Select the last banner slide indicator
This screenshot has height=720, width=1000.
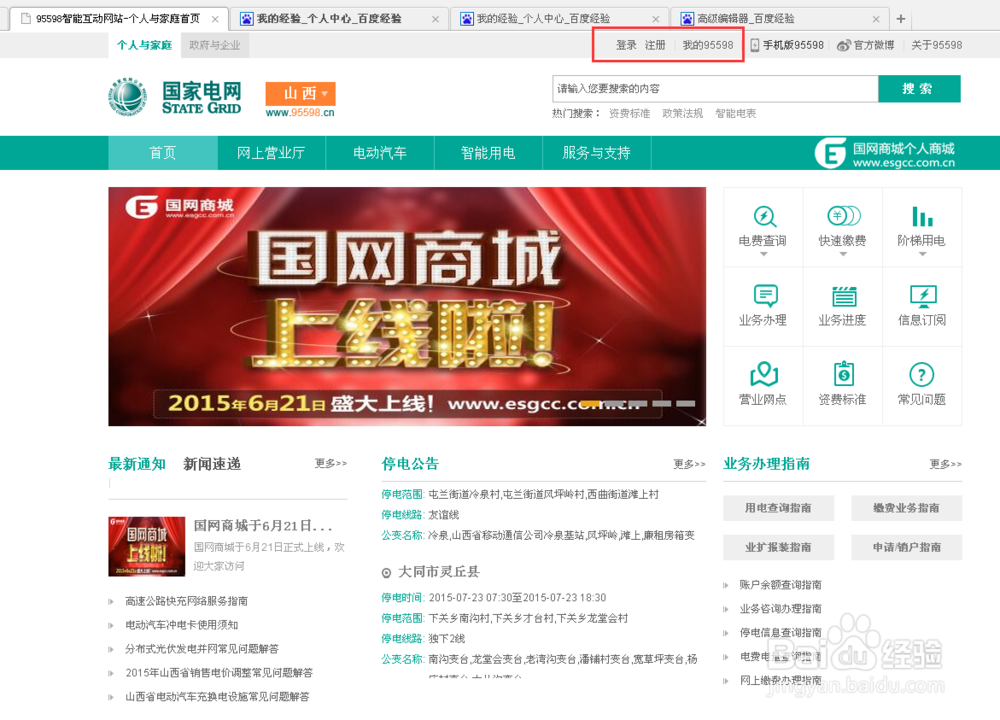point(686,404)
